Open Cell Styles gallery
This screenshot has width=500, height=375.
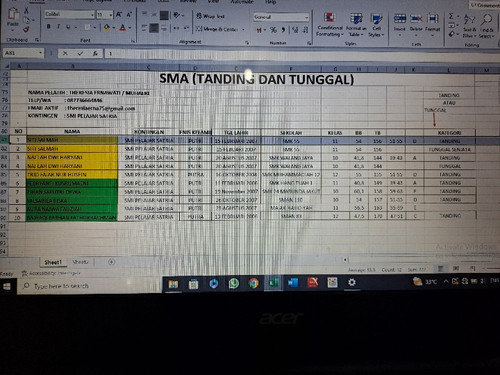coord(376,24)
